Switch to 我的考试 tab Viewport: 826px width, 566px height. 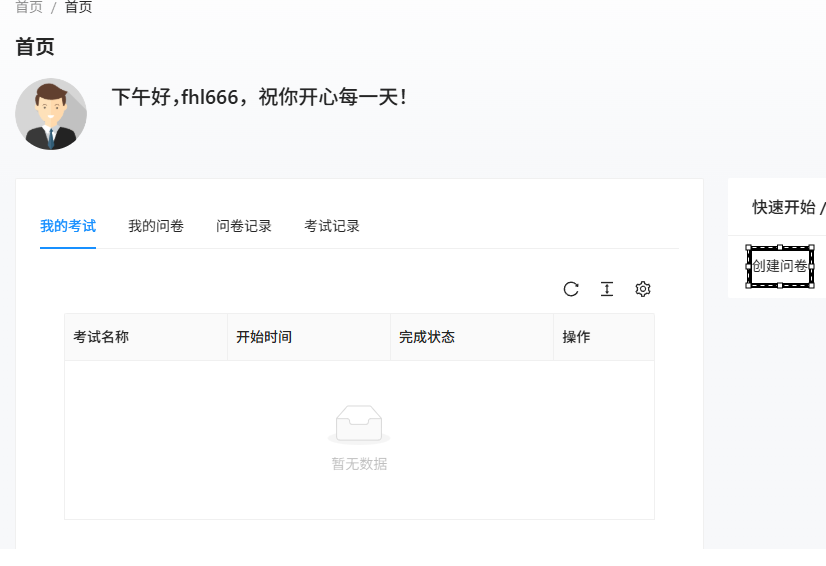coord(68,226)
